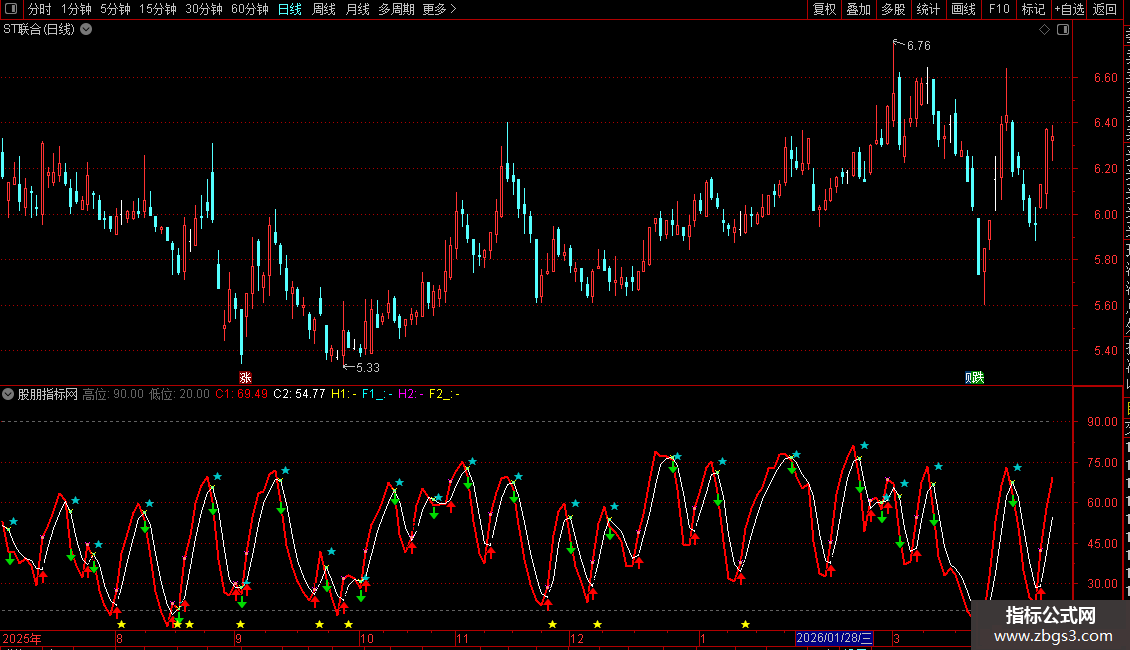Click the 30.00 indicator axis label
Viewport: 1130px width, 650px height.
[x=1103, y=584]
